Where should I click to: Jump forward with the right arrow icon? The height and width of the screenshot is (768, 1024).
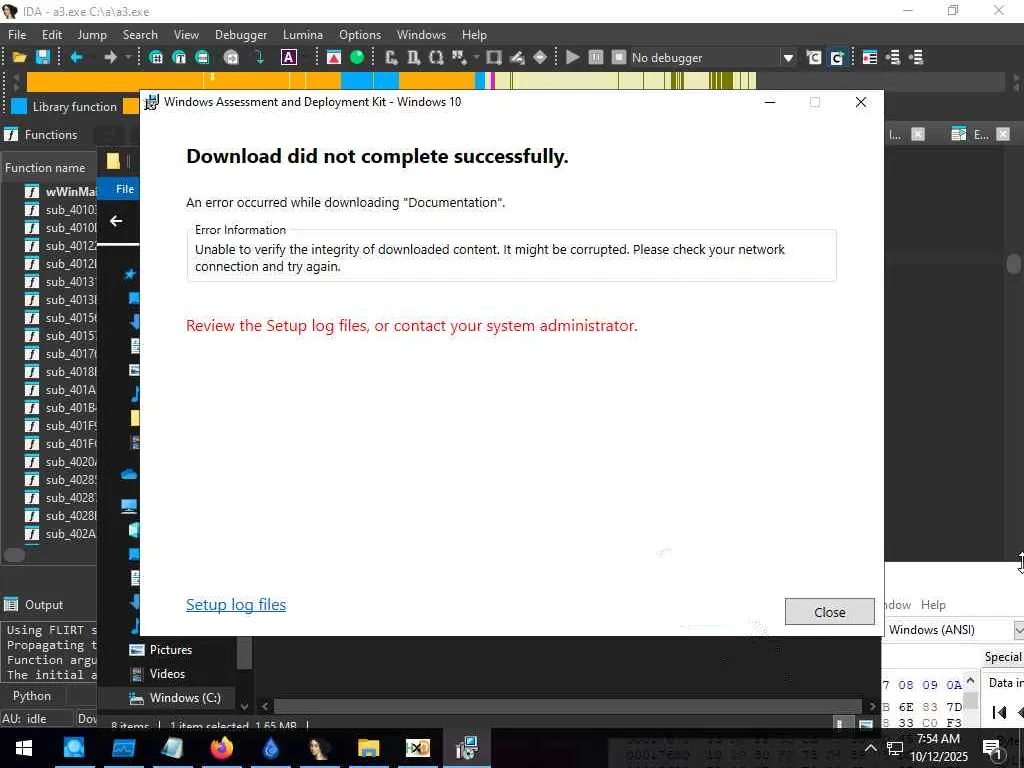(110, 57)
